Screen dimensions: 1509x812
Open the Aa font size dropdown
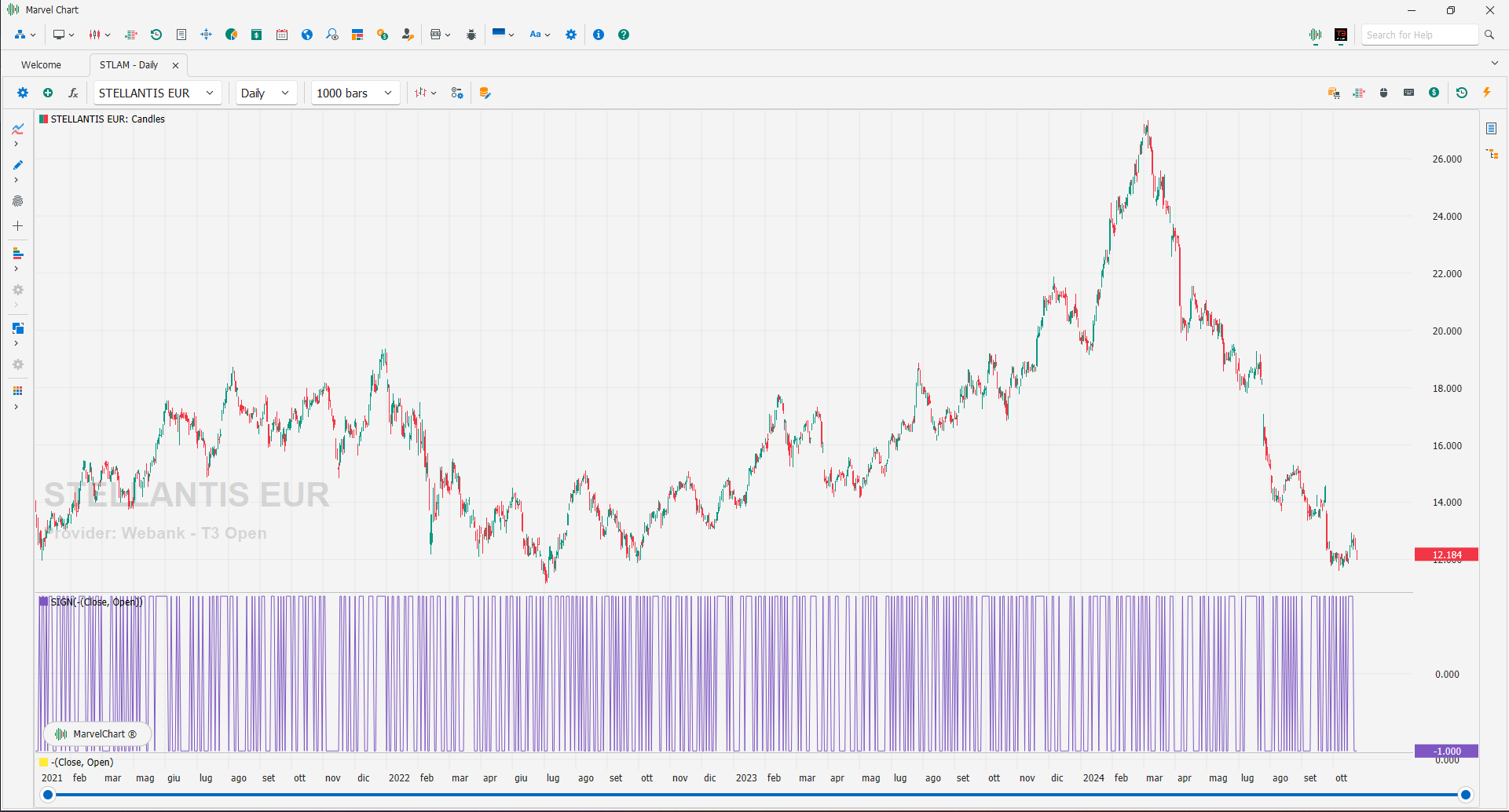click(x=540, y=35)
